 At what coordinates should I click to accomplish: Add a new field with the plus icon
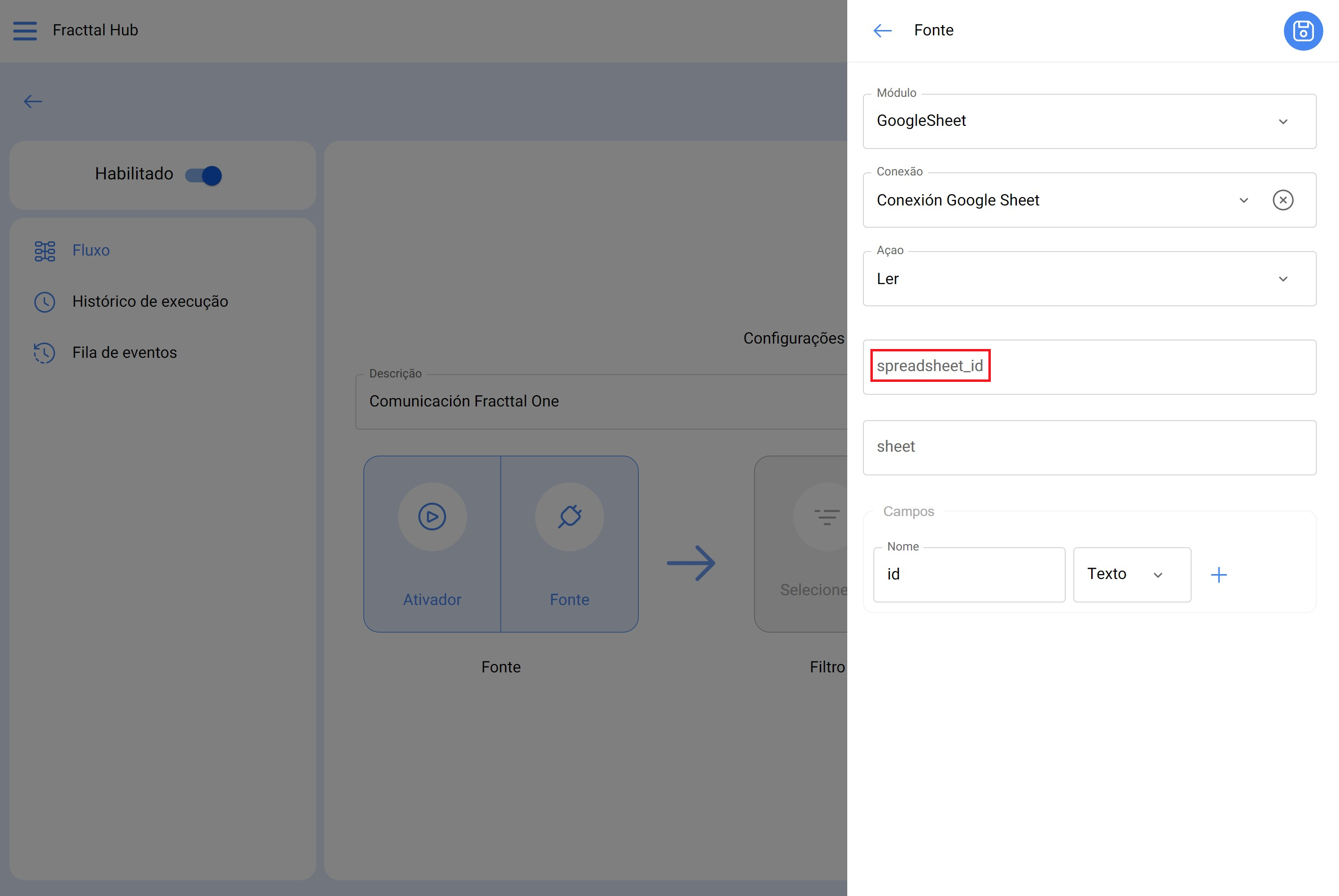(1219, 574)
